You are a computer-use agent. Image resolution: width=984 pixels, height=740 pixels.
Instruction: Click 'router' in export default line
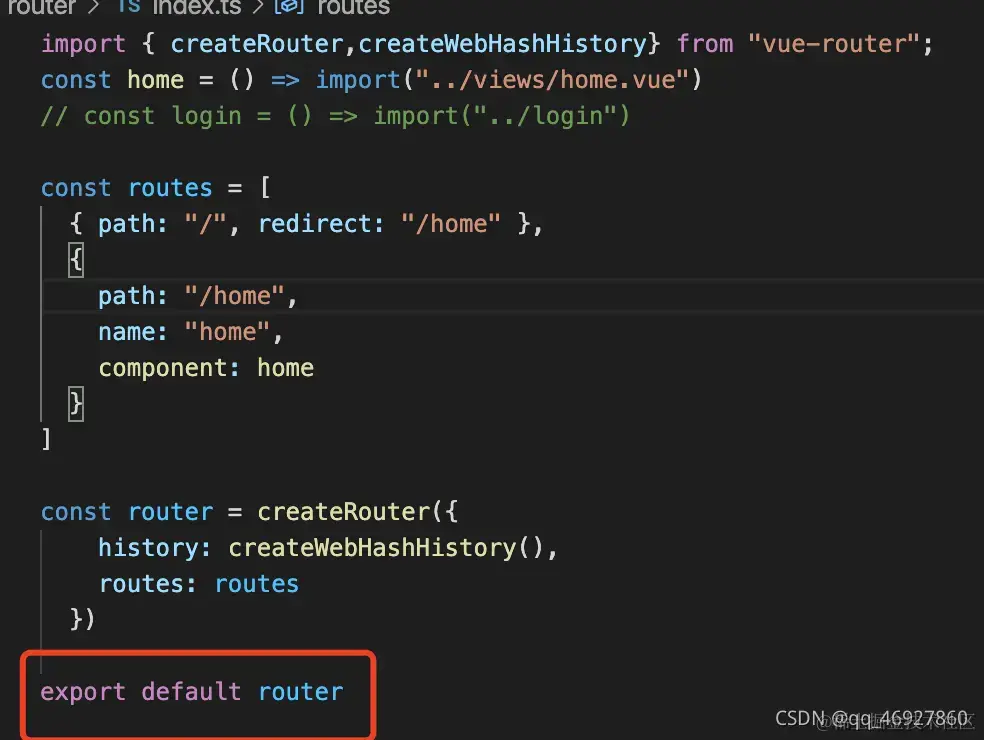[x=301, y=692]
